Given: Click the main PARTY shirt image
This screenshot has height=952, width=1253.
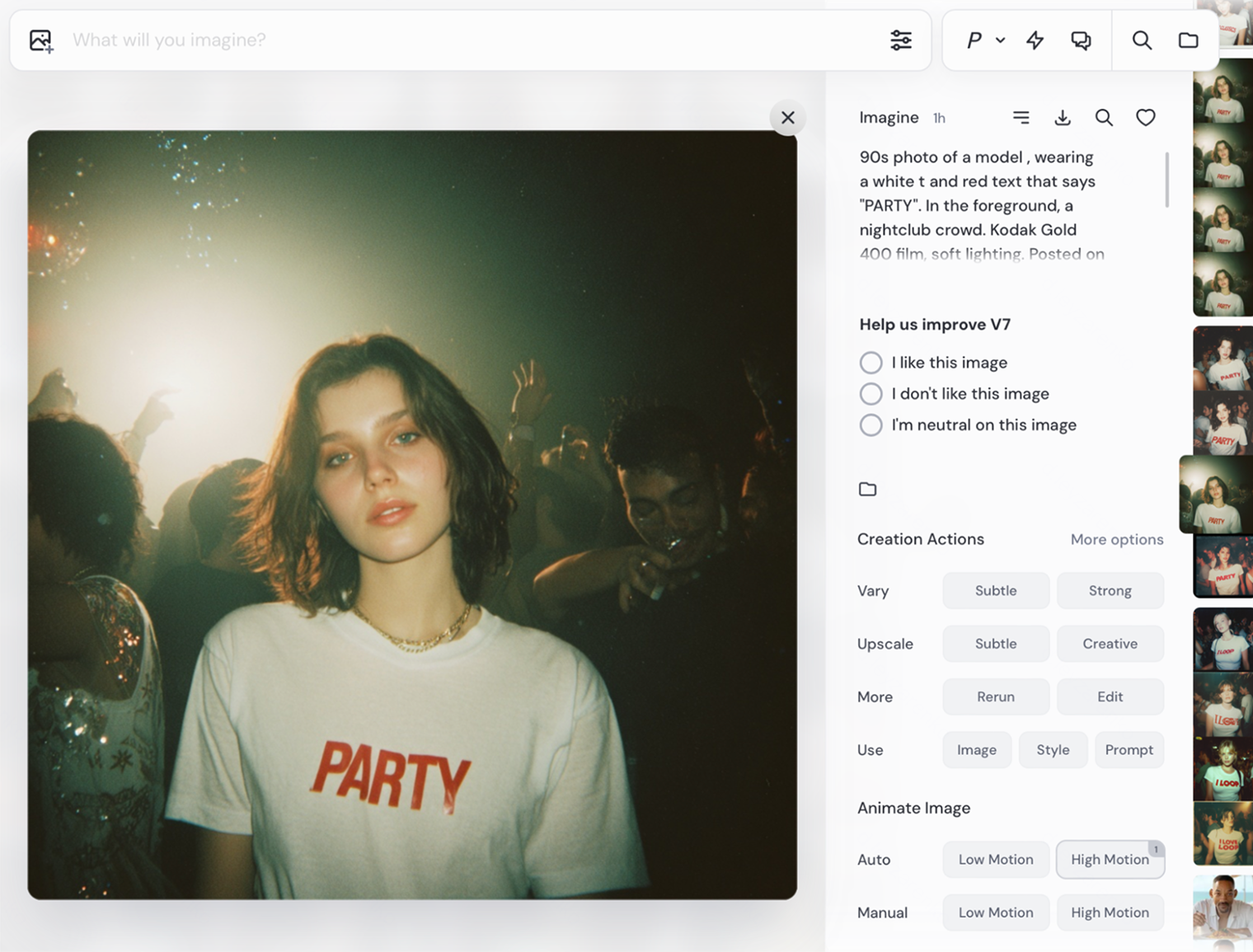Looking at the screenshot, I should click(x=412, y=514).
